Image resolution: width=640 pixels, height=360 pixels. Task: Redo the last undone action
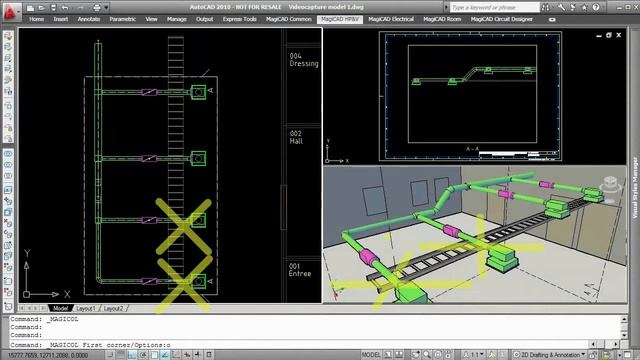80,7
